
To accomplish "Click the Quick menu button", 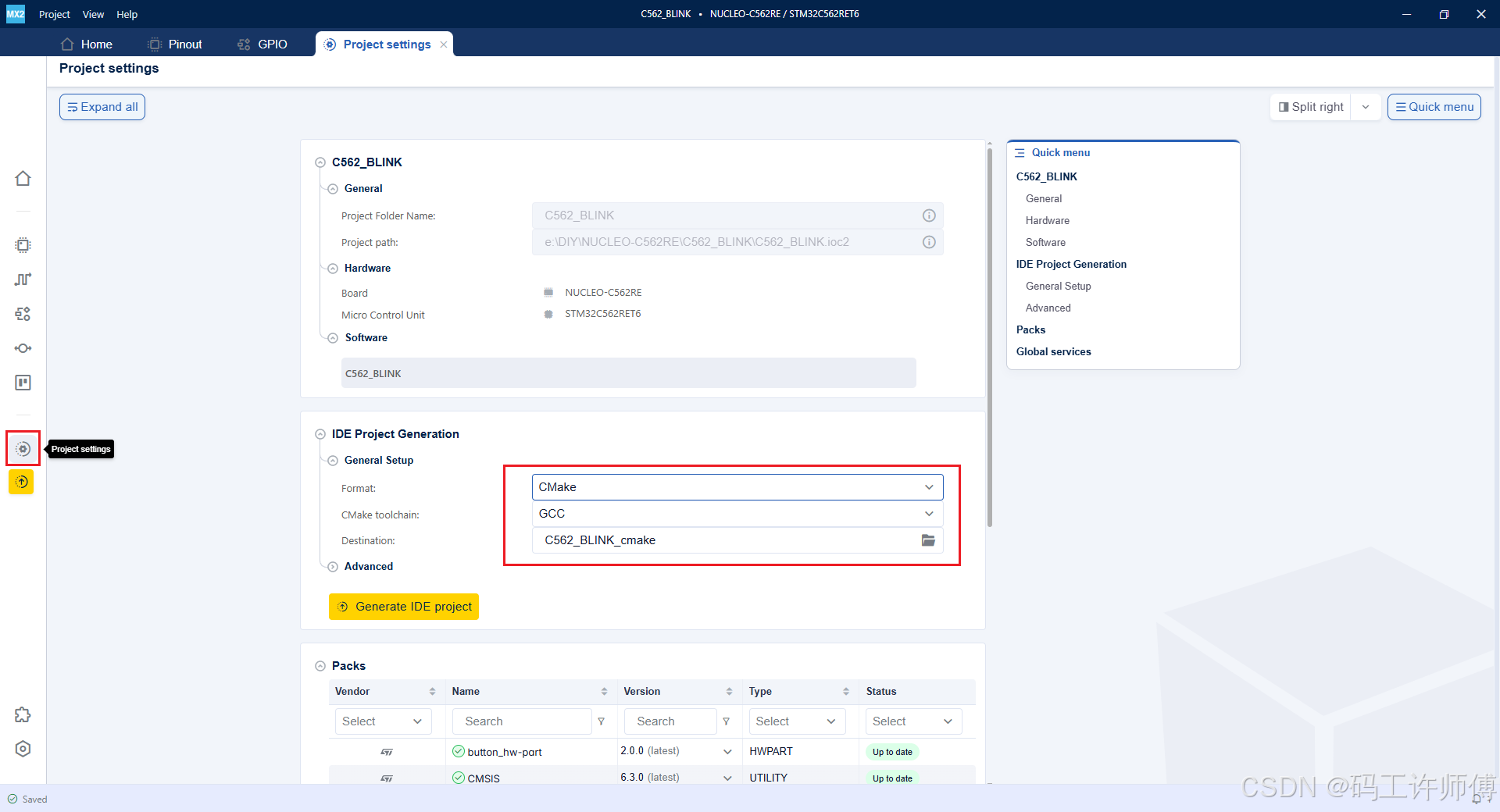I will tap(1434, 107).
